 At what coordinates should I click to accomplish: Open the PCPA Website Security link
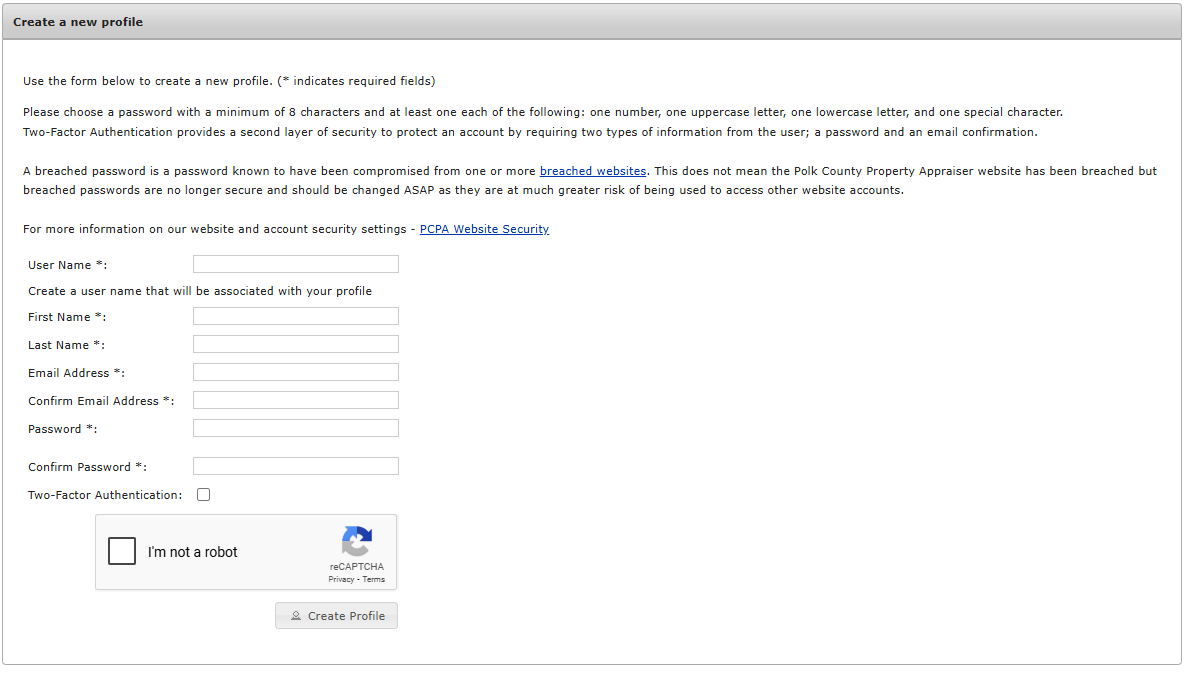pos(484,229)
